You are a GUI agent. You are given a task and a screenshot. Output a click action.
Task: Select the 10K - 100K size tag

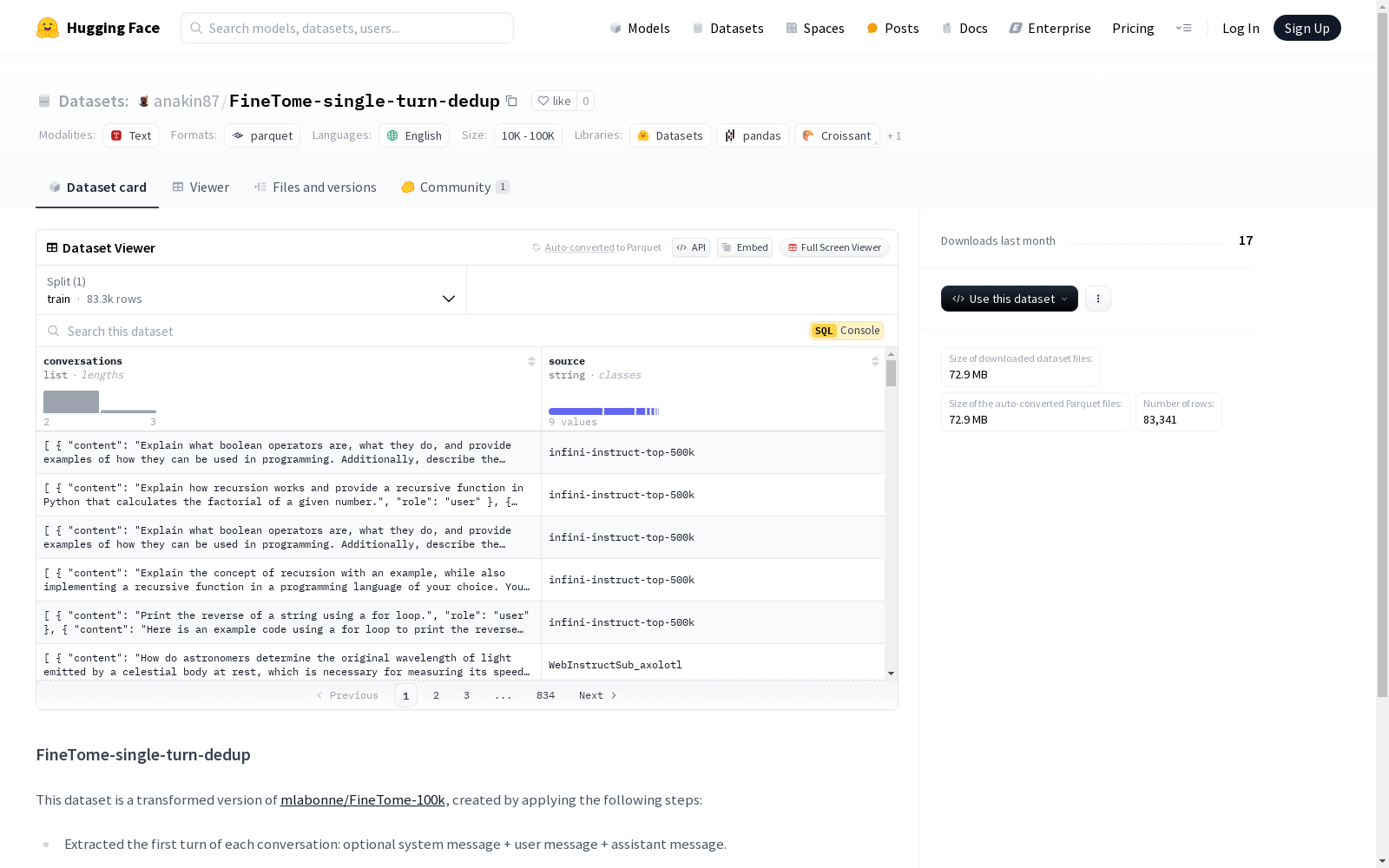[528, 135]
